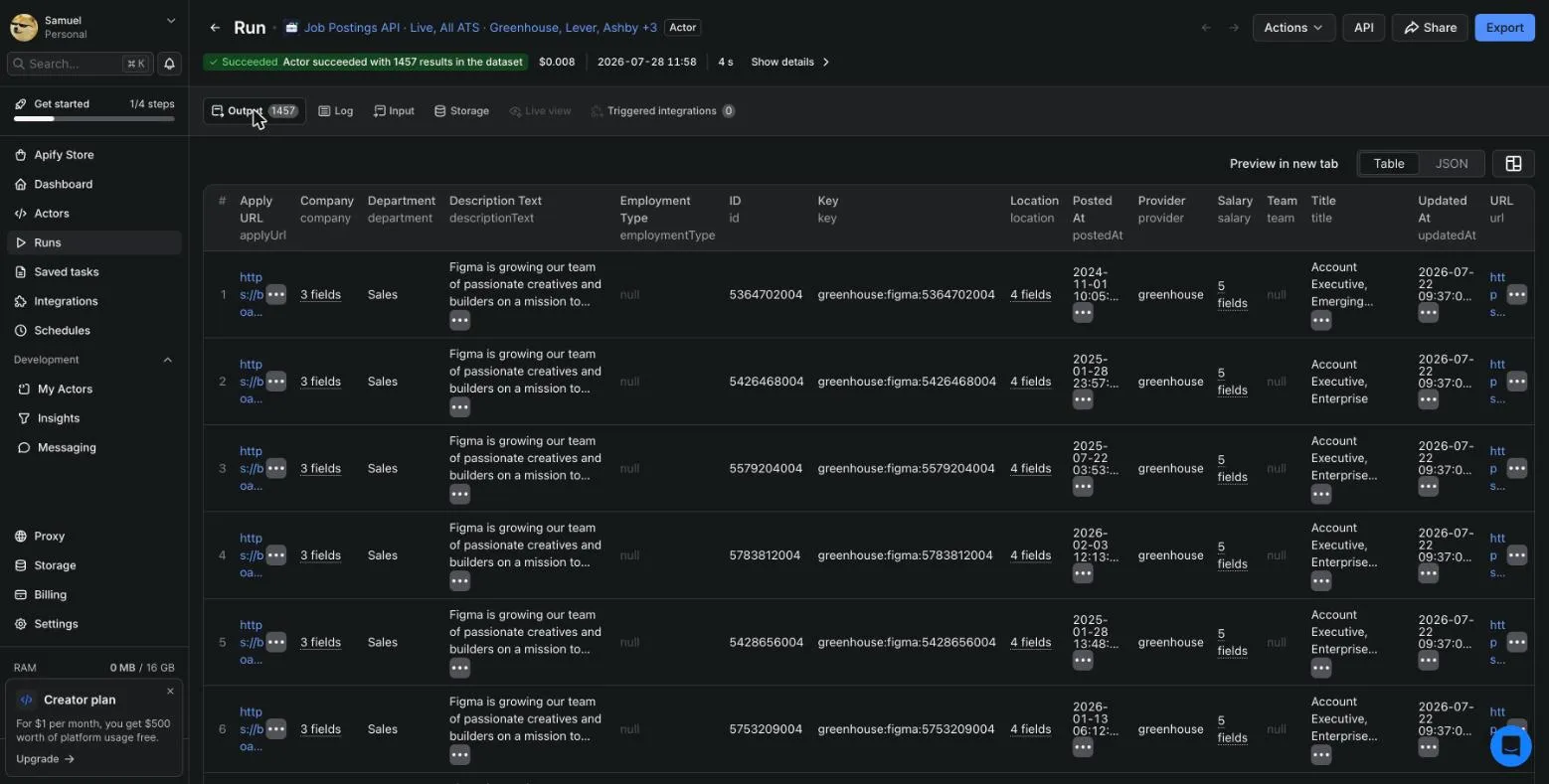The height and width of the screenshot is (784, 1549).
Task: Open Apify Store in sidebar
Action: [x=64, y=155]
